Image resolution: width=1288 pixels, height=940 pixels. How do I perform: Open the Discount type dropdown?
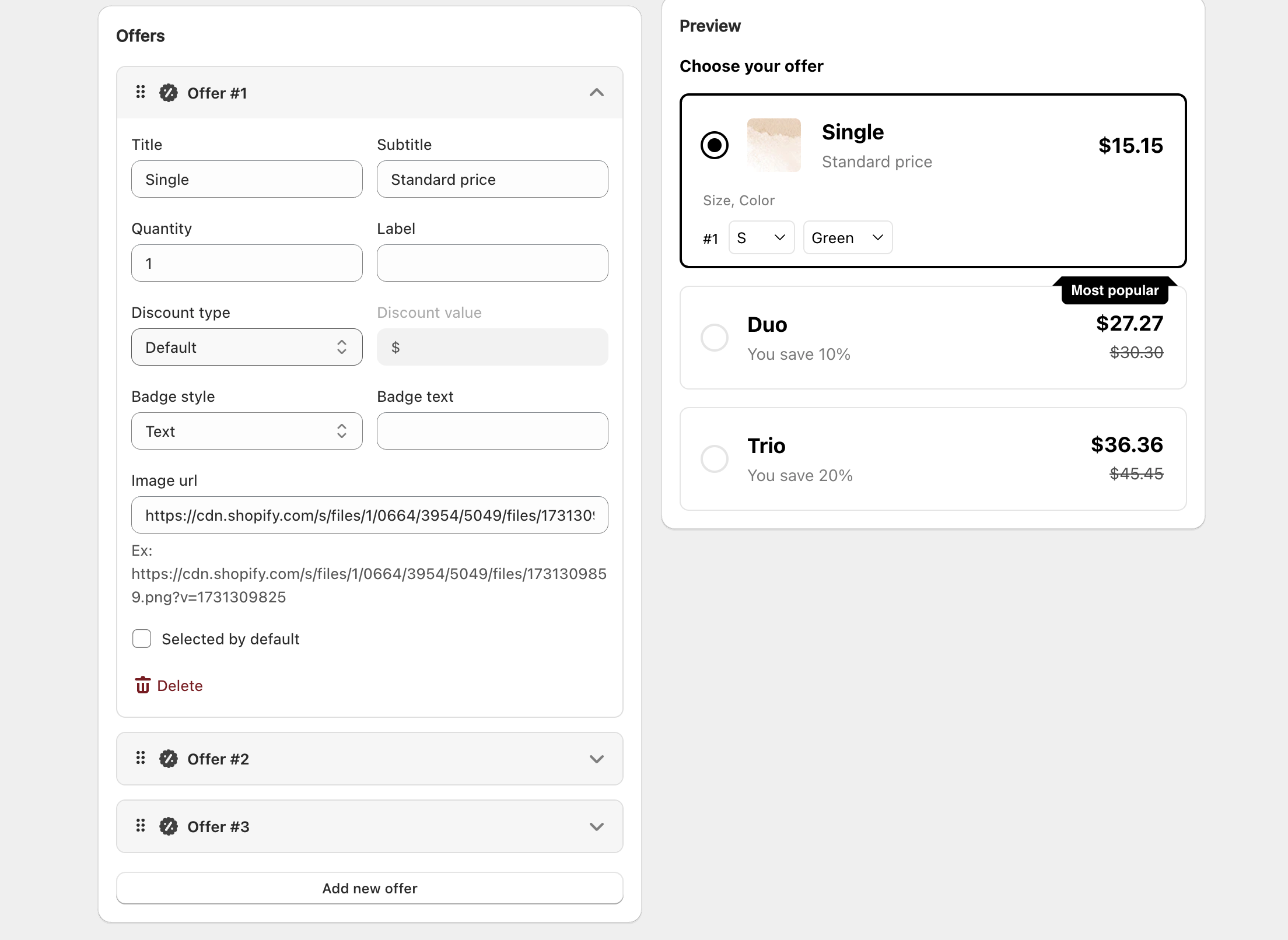[247, 347]
